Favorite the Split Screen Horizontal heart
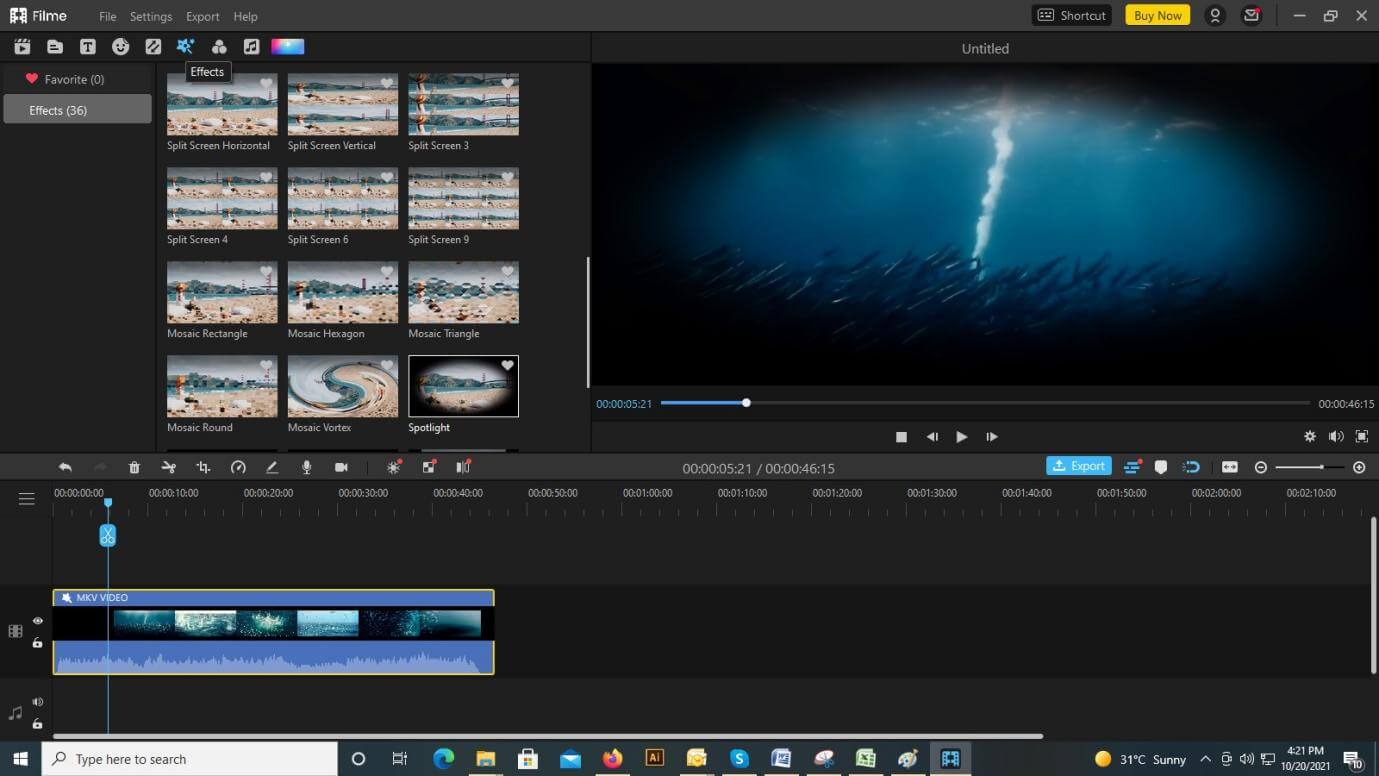1379x776 pixels. pos(266,84)
